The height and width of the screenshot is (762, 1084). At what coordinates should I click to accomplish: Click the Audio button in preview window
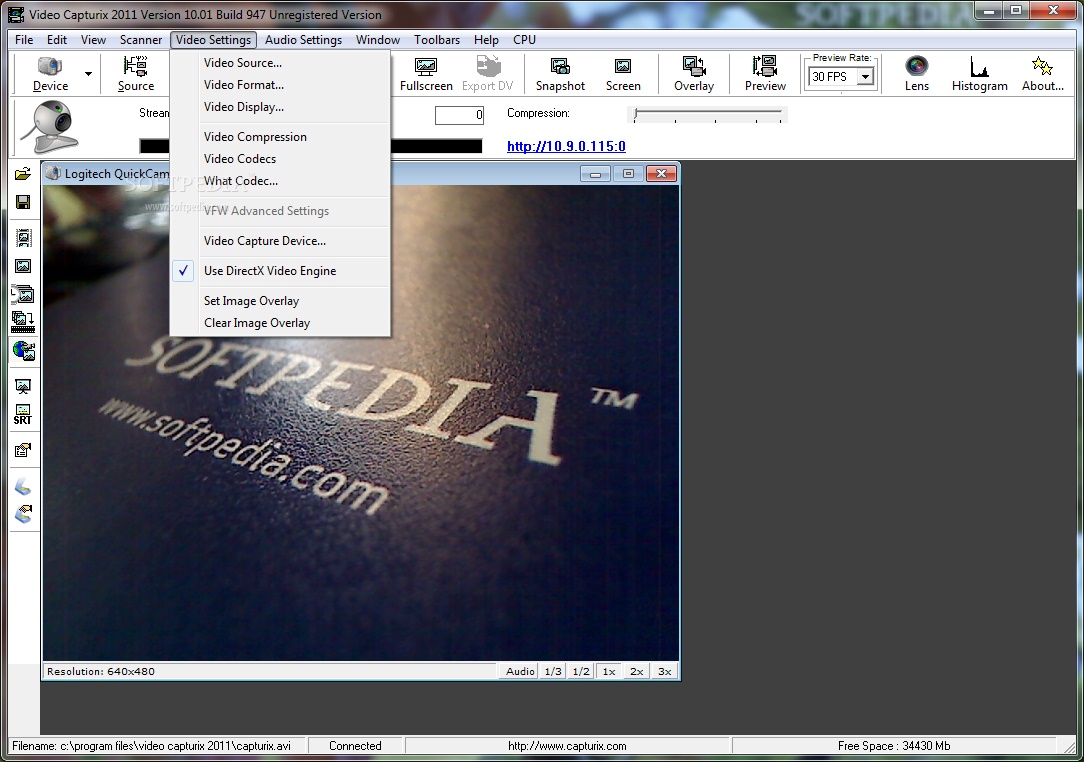coord(520,671)
